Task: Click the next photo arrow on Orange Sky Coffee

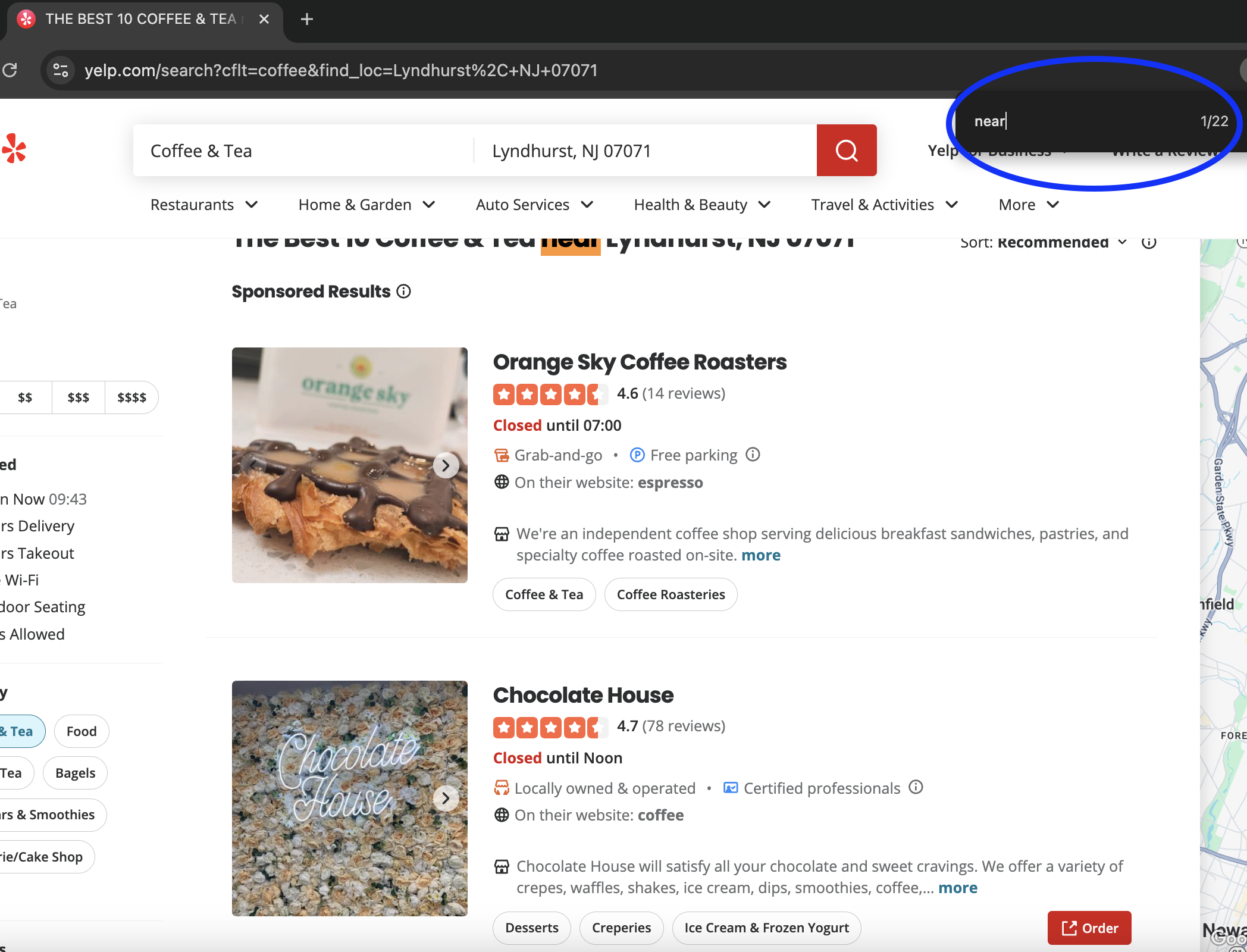Action: coord(445,465)
